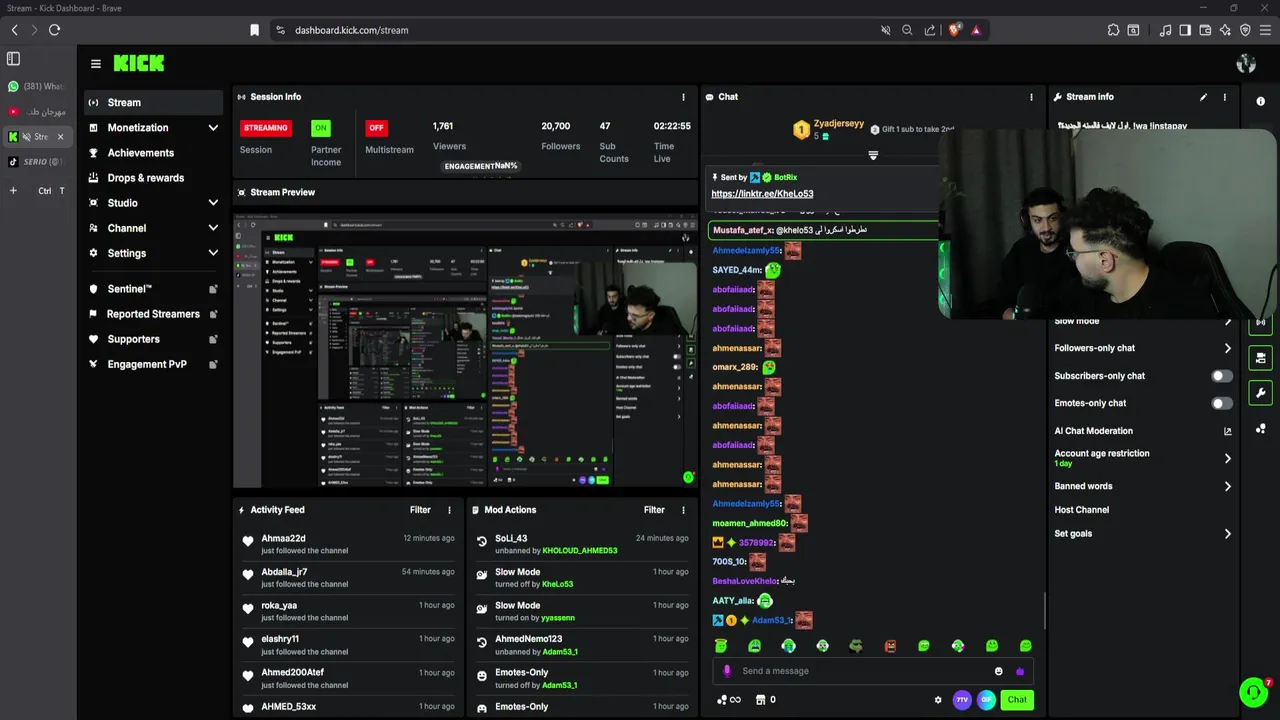Open emoji picker in message box
The image size is (1280, 720).
point(998,671)
